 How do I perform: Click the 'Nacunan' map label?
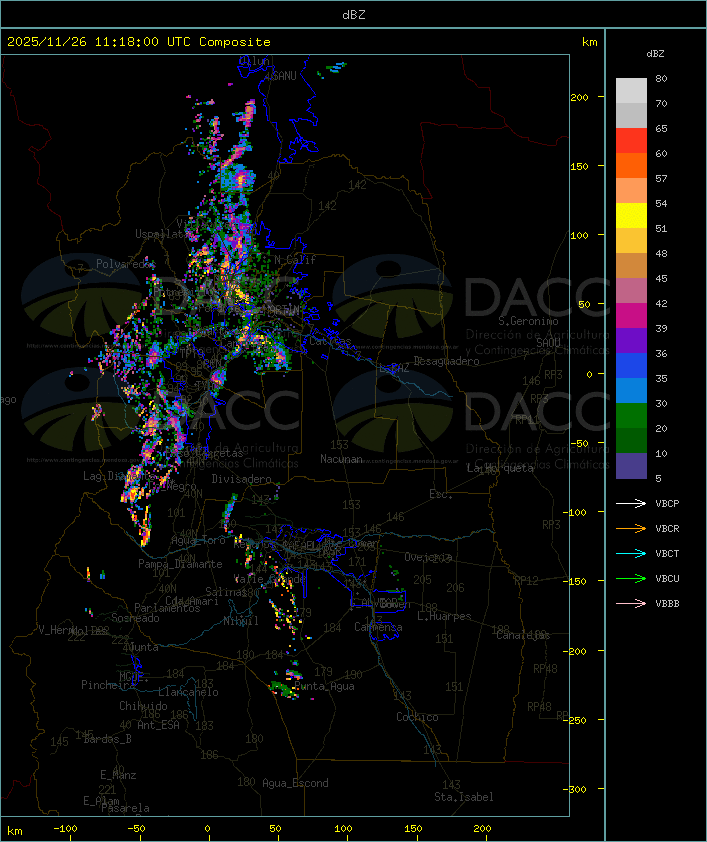(341, 459)
